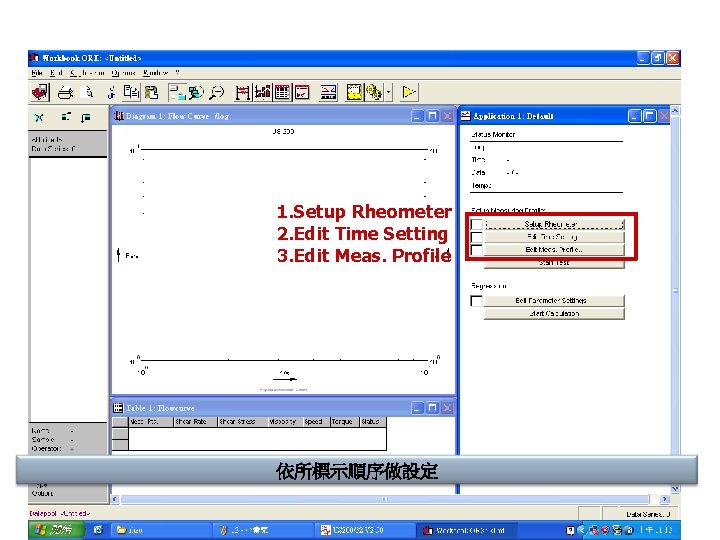Select the Speed column header
This screenshot has width=720, height=540.
pyautogui.click(x=316, y=422)
